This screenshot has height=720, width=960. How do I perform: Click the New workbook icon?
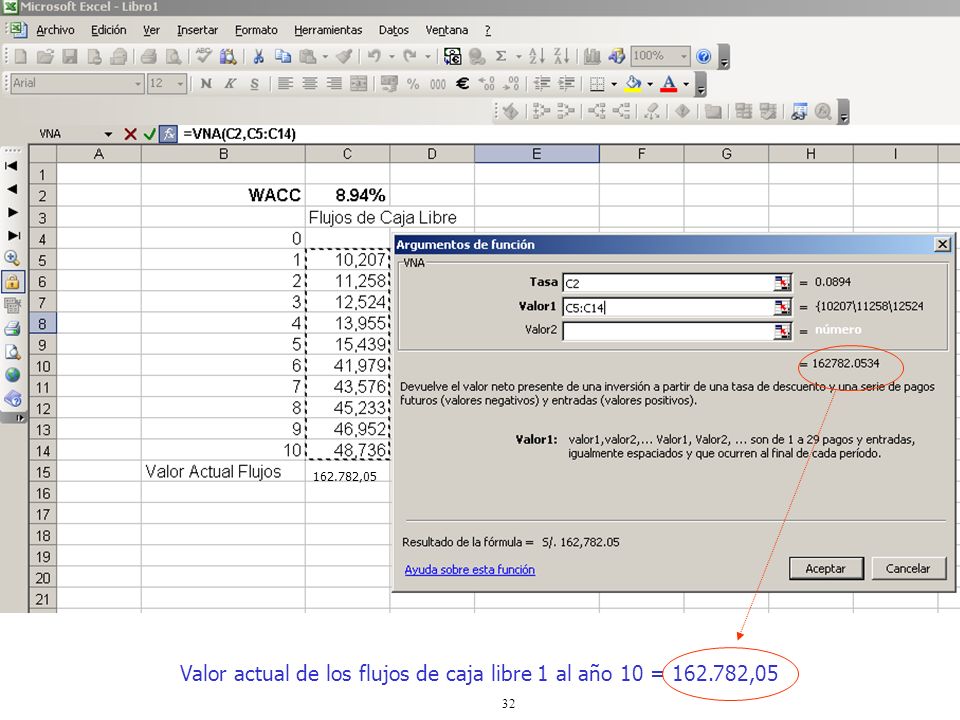pyautogui.click(x=21, y=56)
